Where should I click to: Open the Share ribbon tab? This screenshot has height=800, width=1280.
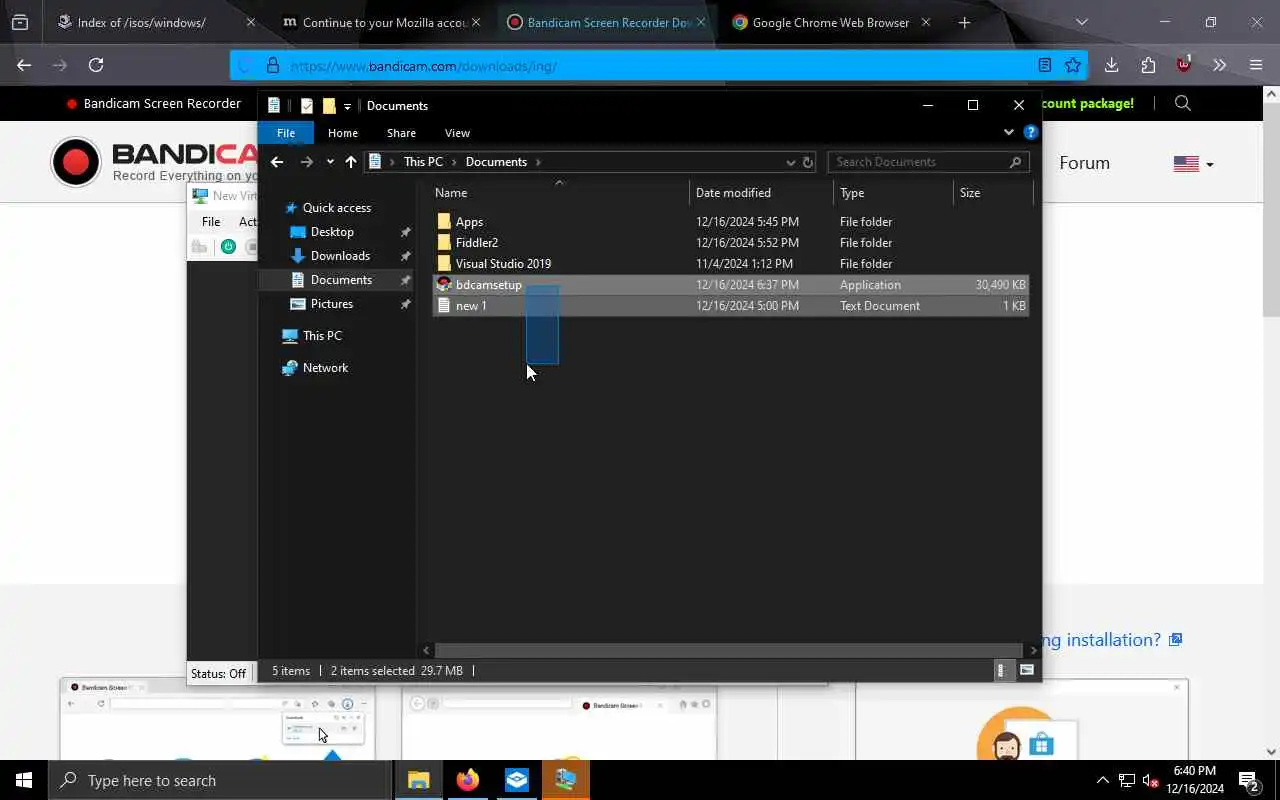401,133
